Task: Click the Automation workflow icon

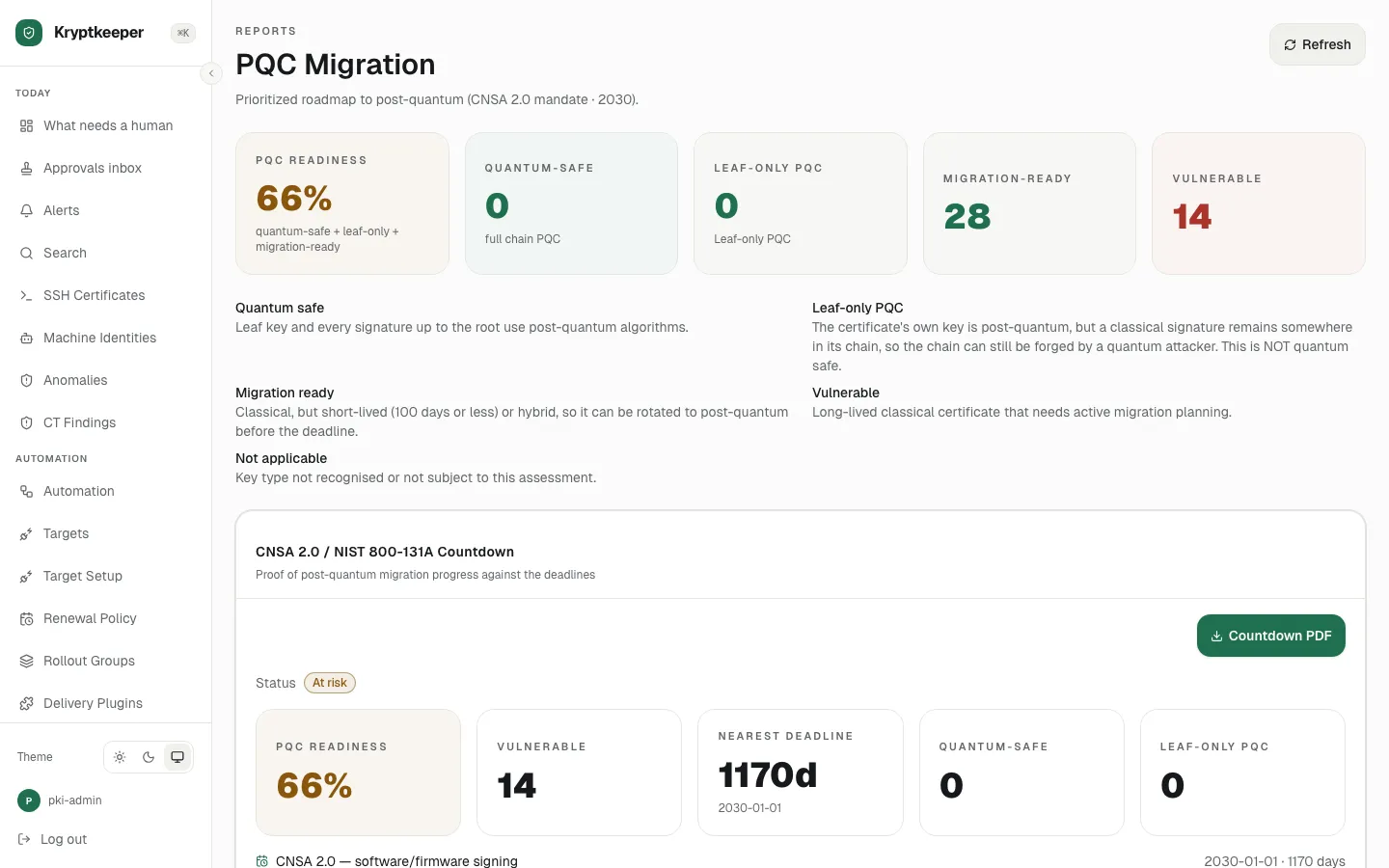Action: click(27, 491)
